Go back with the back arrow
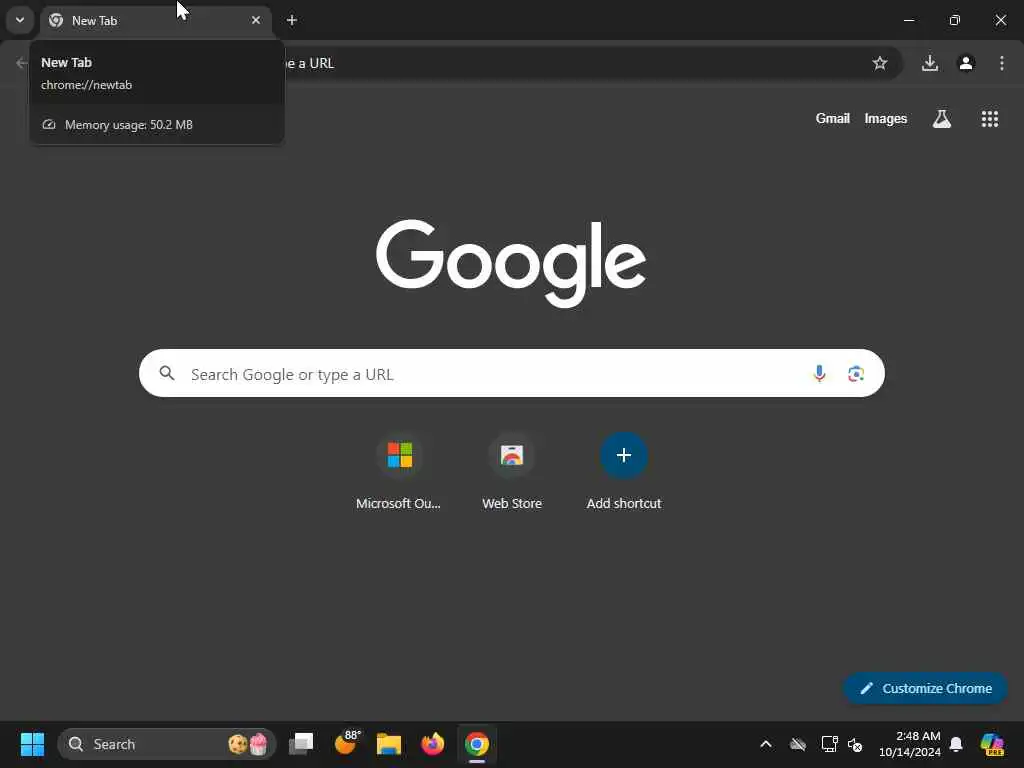 point(22,63)
